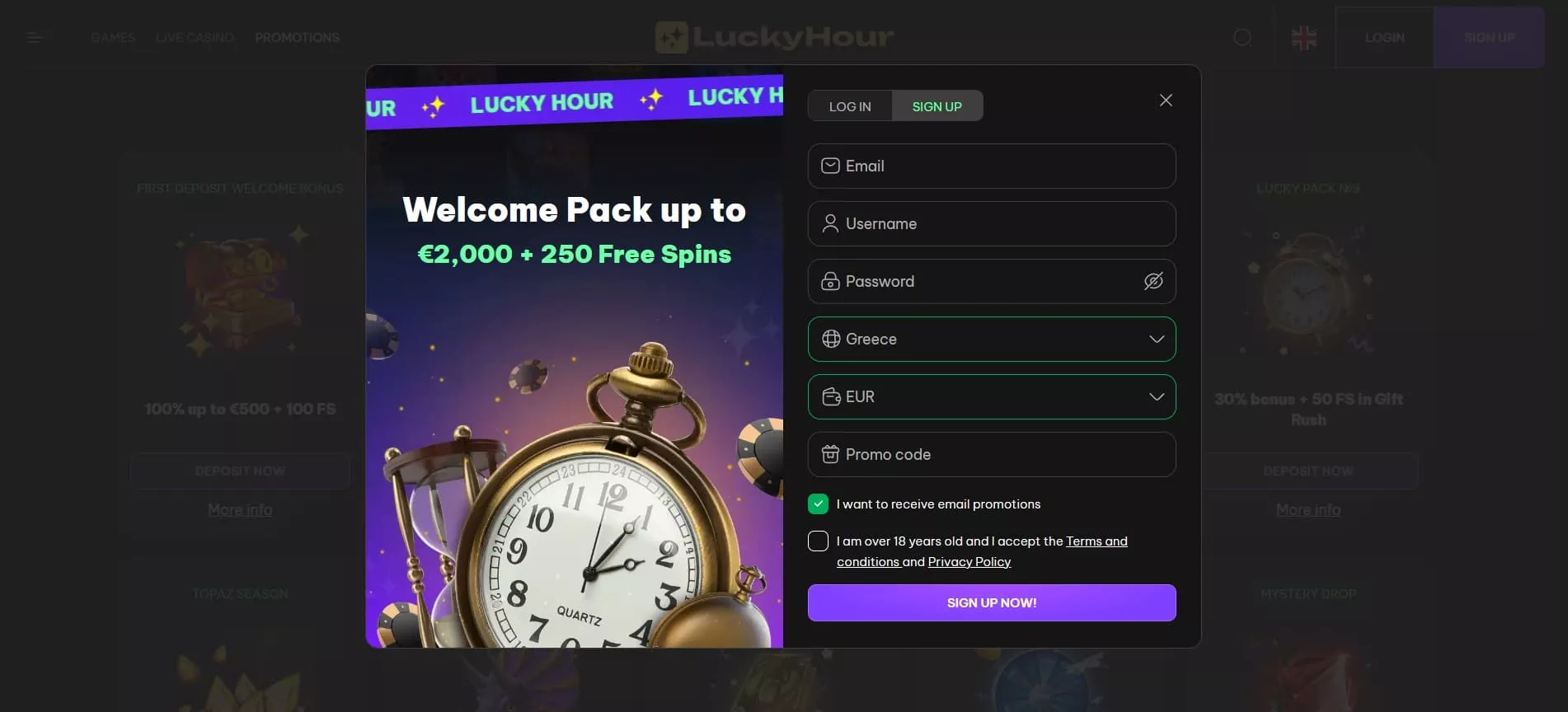This screenshot has height=712, width=1568.
Task: Click the gift icon in Promo code field
Action: coord(830,454)
